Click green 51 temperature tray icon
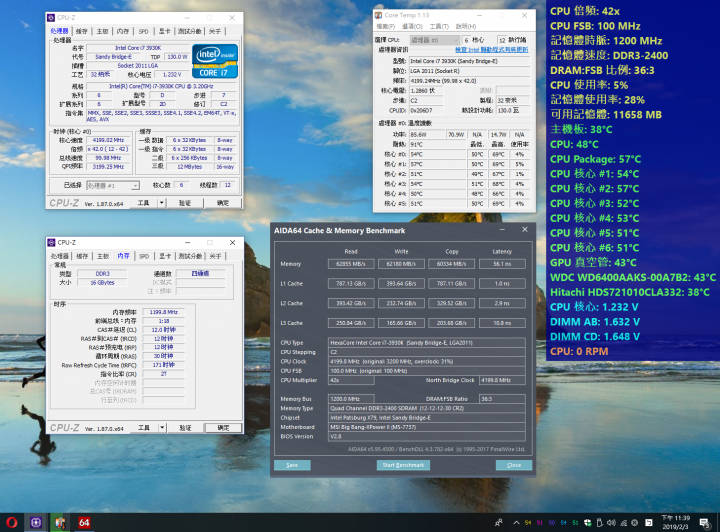This screenshot has height=532, width=720. (x=575, y=522)
